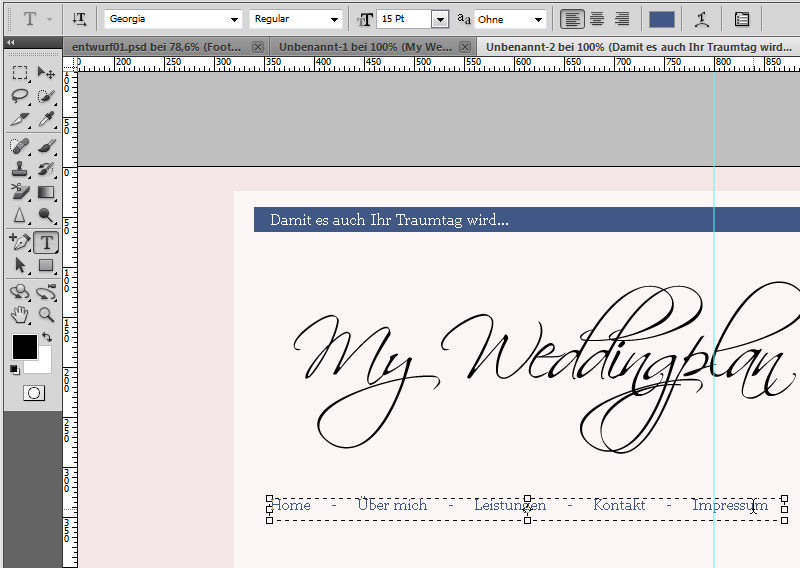Open the 15 Pt font size dropdown
This screenshot has height=568, width=800.
439,19
